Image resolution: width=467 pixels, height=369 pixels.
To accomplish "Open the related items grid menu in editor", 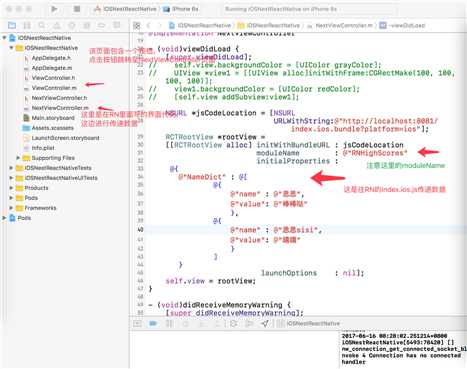I will click(137, 26).
